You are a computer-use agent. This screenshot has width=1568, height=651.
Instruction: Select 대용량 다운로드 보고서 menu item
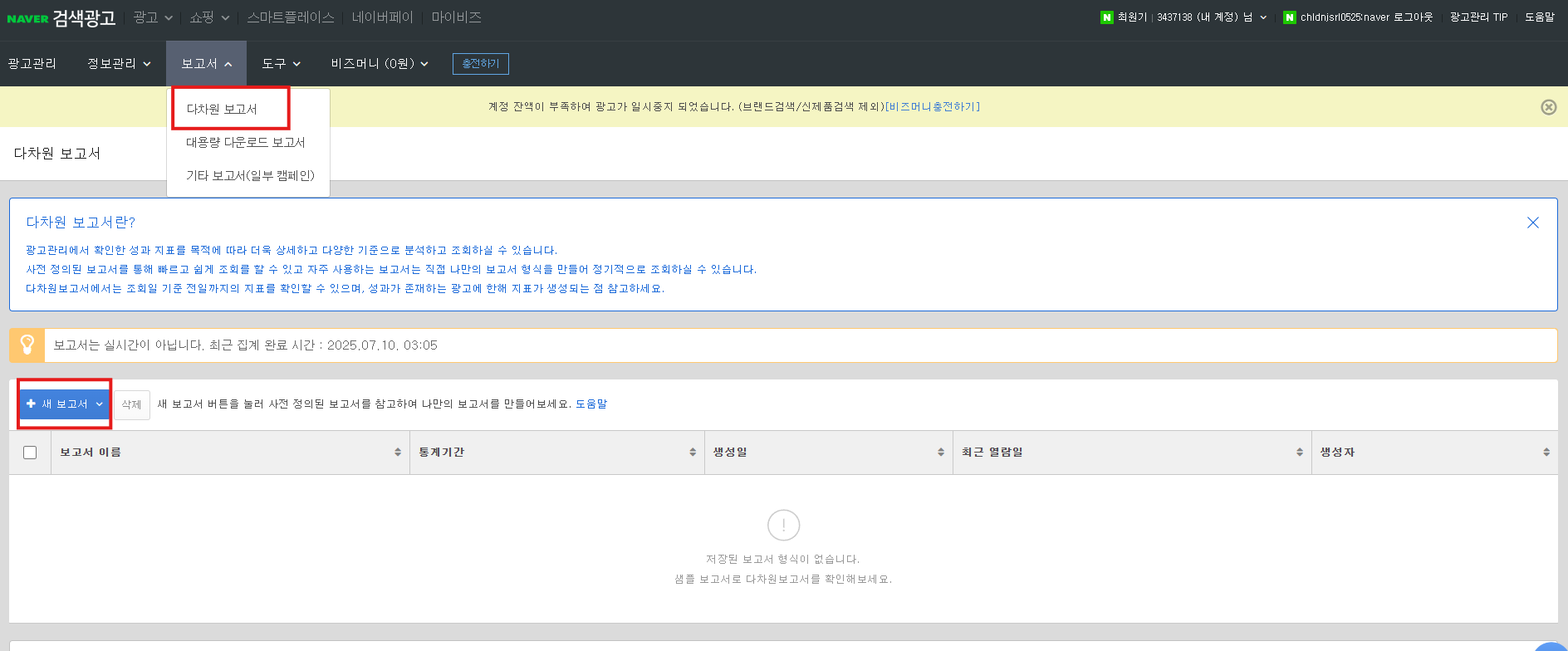coord(246,142)
